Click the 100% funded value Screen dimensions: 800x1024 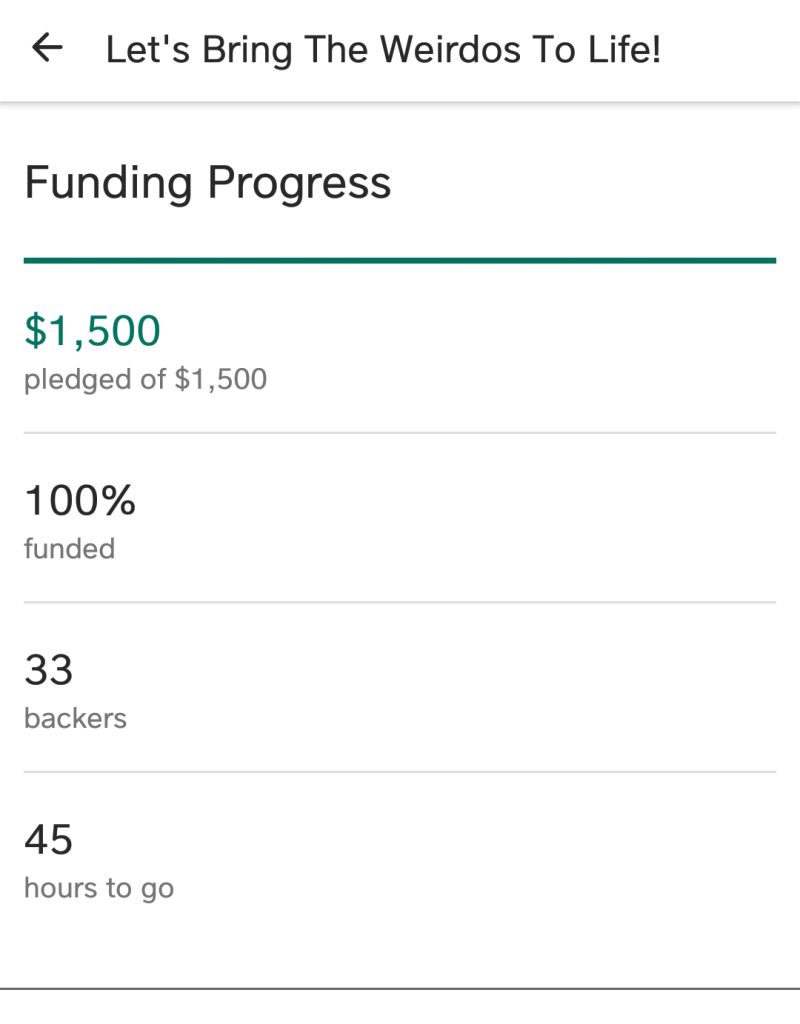pos(80,500)
